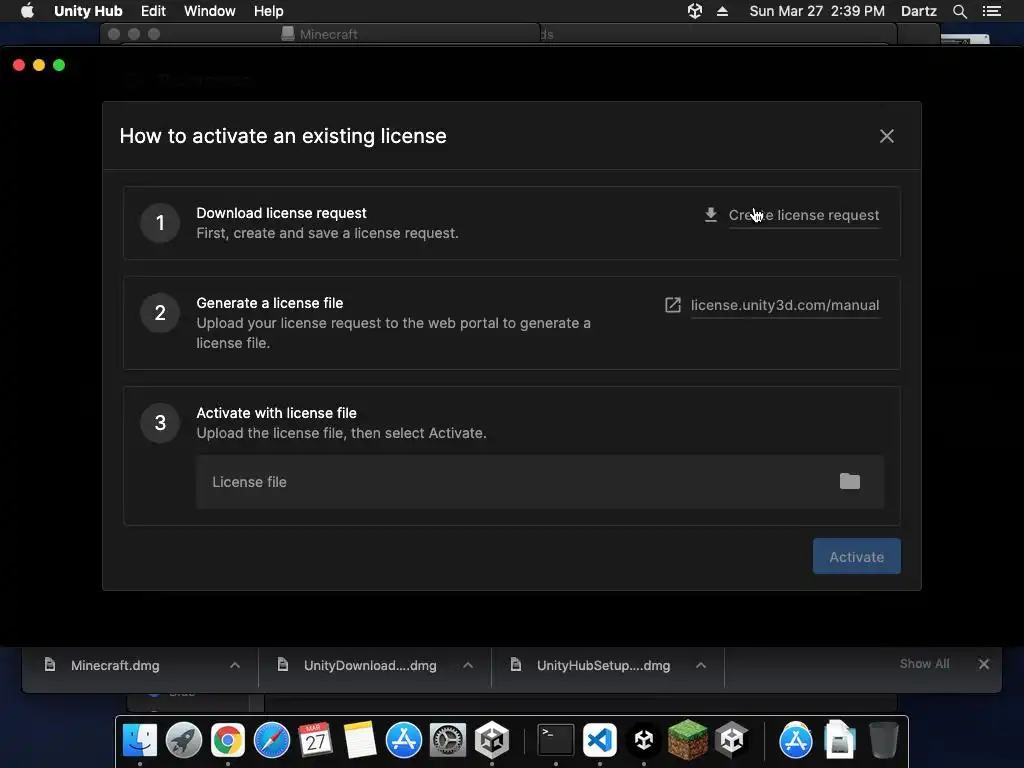Open App Store icon beside Notes in Dock
Screen dimensions: 1024x768
click(x=404, y=740)
